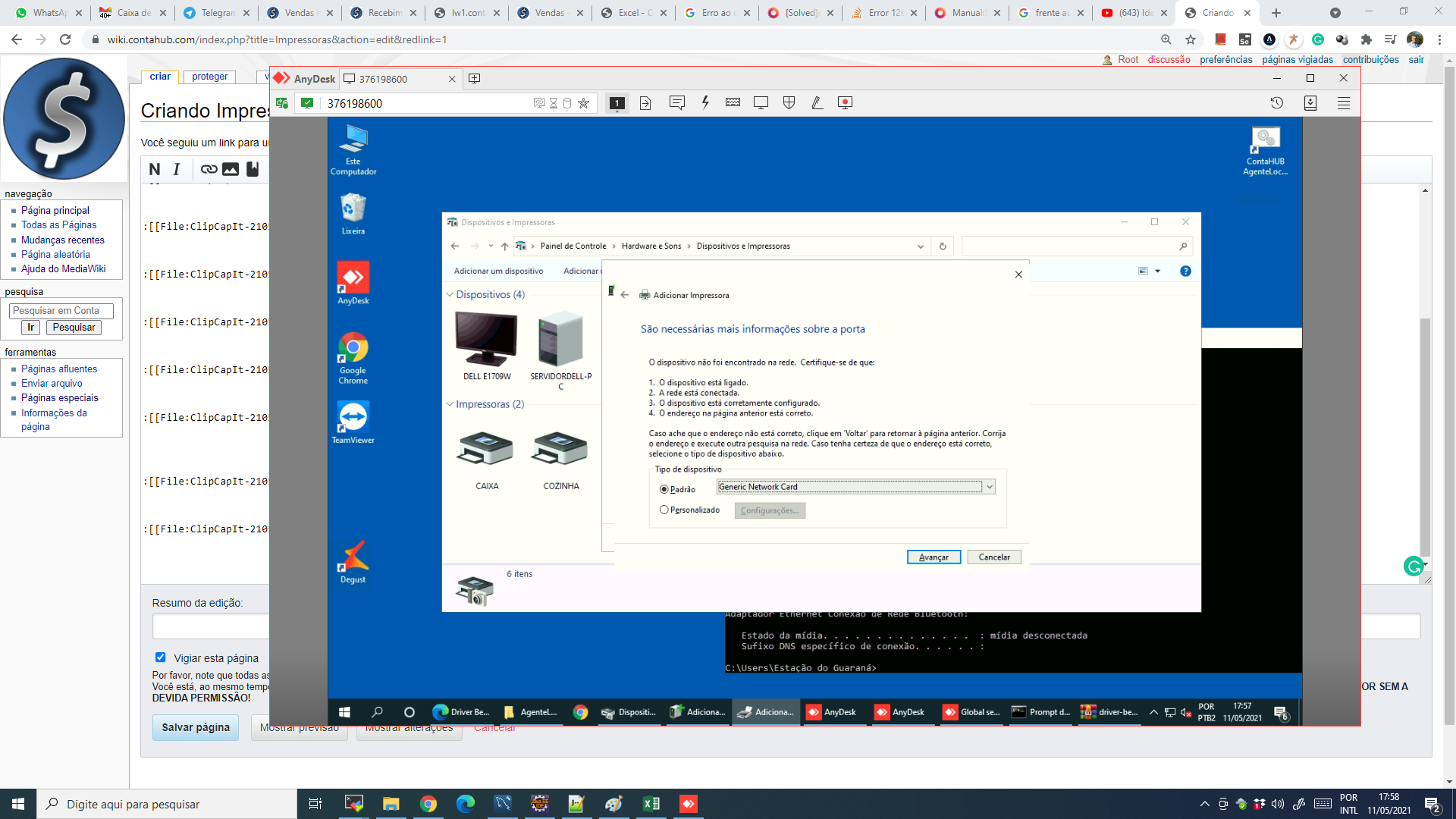Open AnyDesk session history clock icon
Screen dimensions: 1456x819
1277,102
